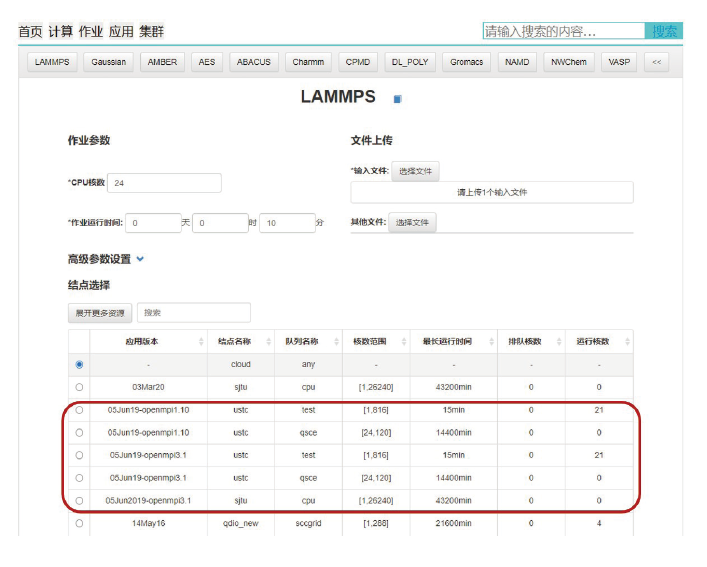Switch to the Gaussian application tab
This screenshot has width=707, height=567.
[x=109, y=62]
